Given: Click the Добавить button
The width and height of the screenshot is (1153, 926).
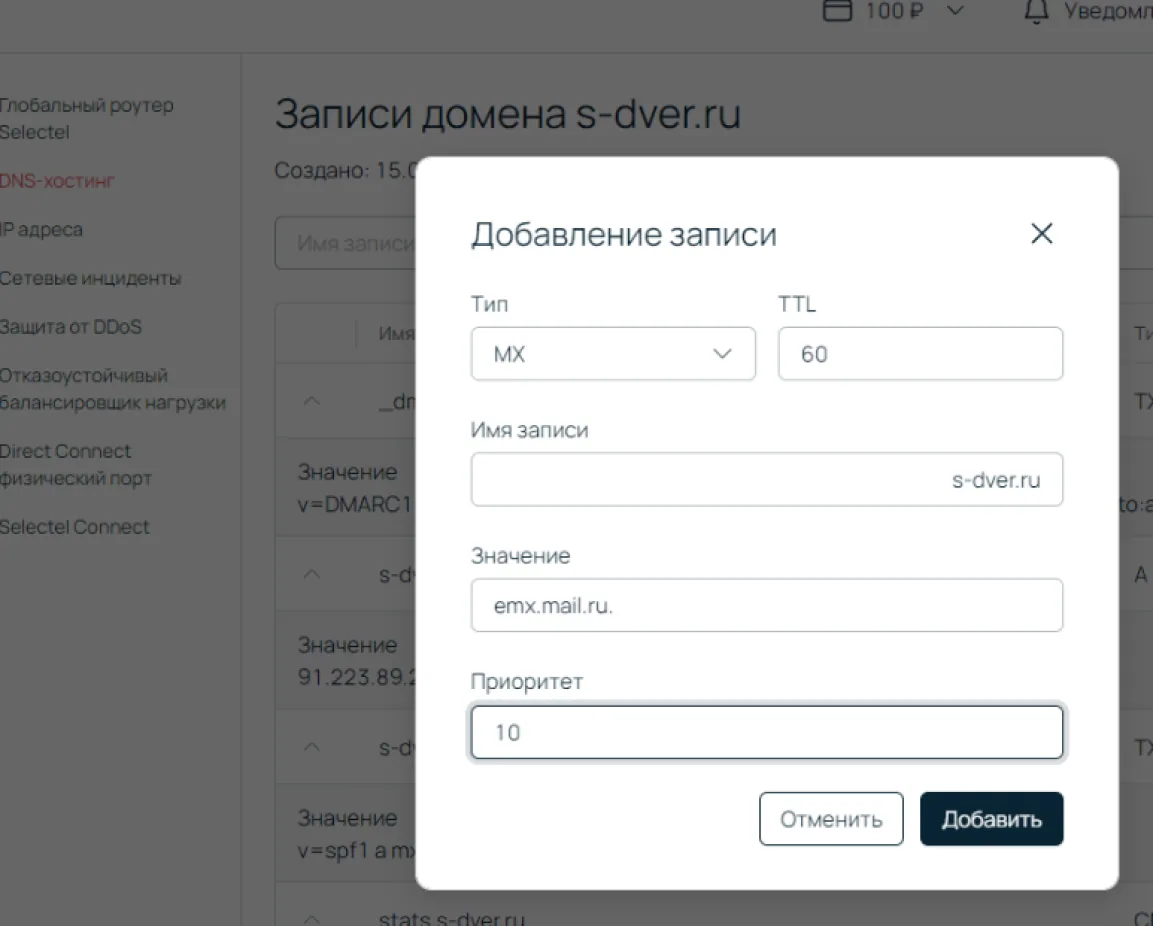Looking at the screenshot, I should point(991,819).
